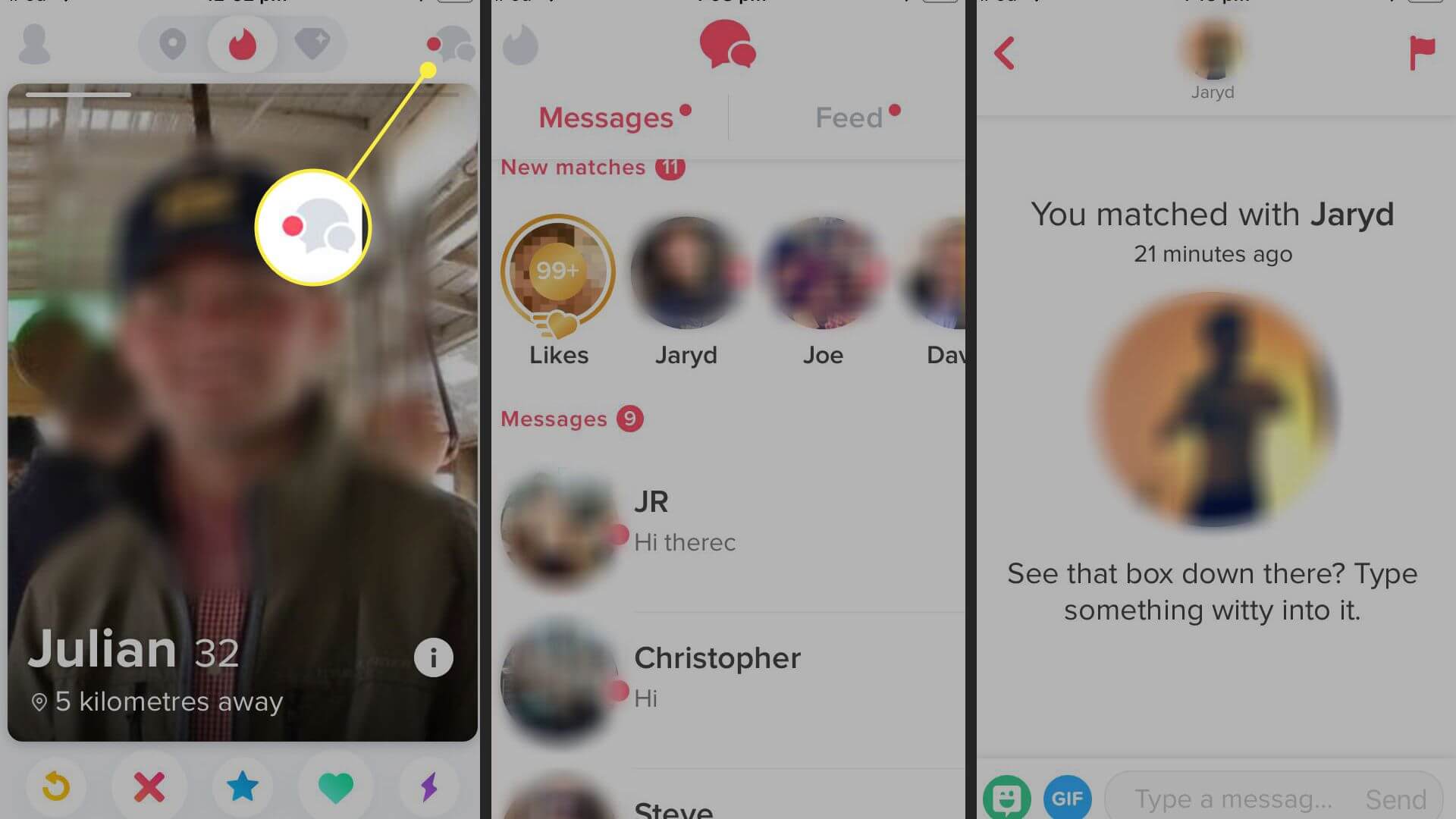The image size is (1456, 819).
Task: Tap the red flag report icon
Action: click(1420, 53)
